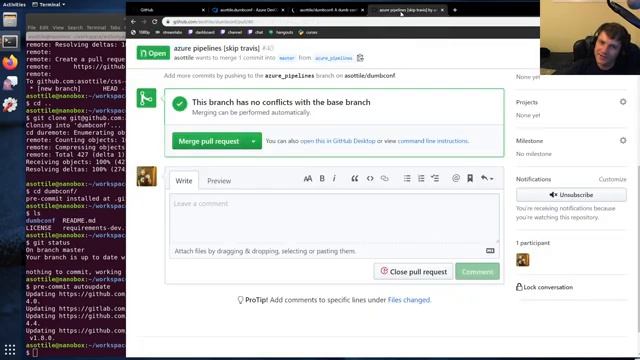Open the terminal Search menu

pyautogui.click(x=75, y=28)
